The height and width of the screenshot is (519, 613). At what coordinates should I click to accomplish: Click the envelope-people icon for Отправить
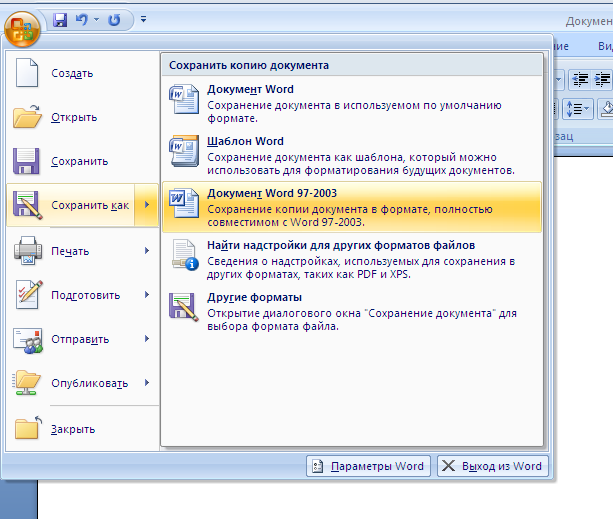coord(27,340)
